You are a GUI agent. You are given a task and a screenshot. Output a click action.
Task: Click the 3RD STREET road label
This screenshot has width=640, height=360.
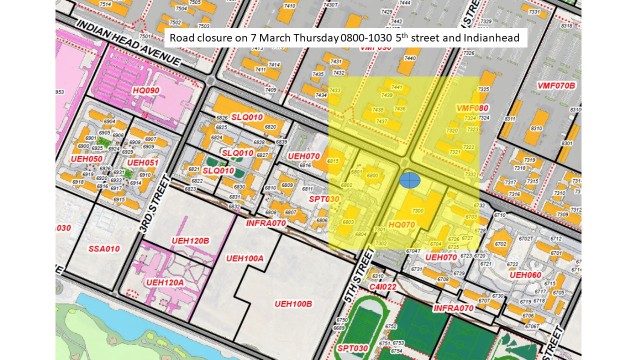tap(154, 204)
